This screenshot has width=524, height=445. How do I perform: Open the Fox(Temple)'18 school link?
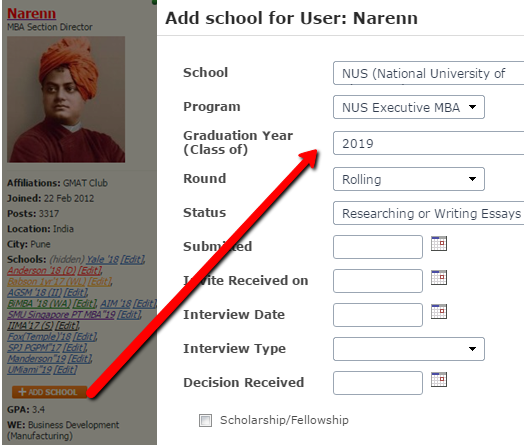click(39, 336)
